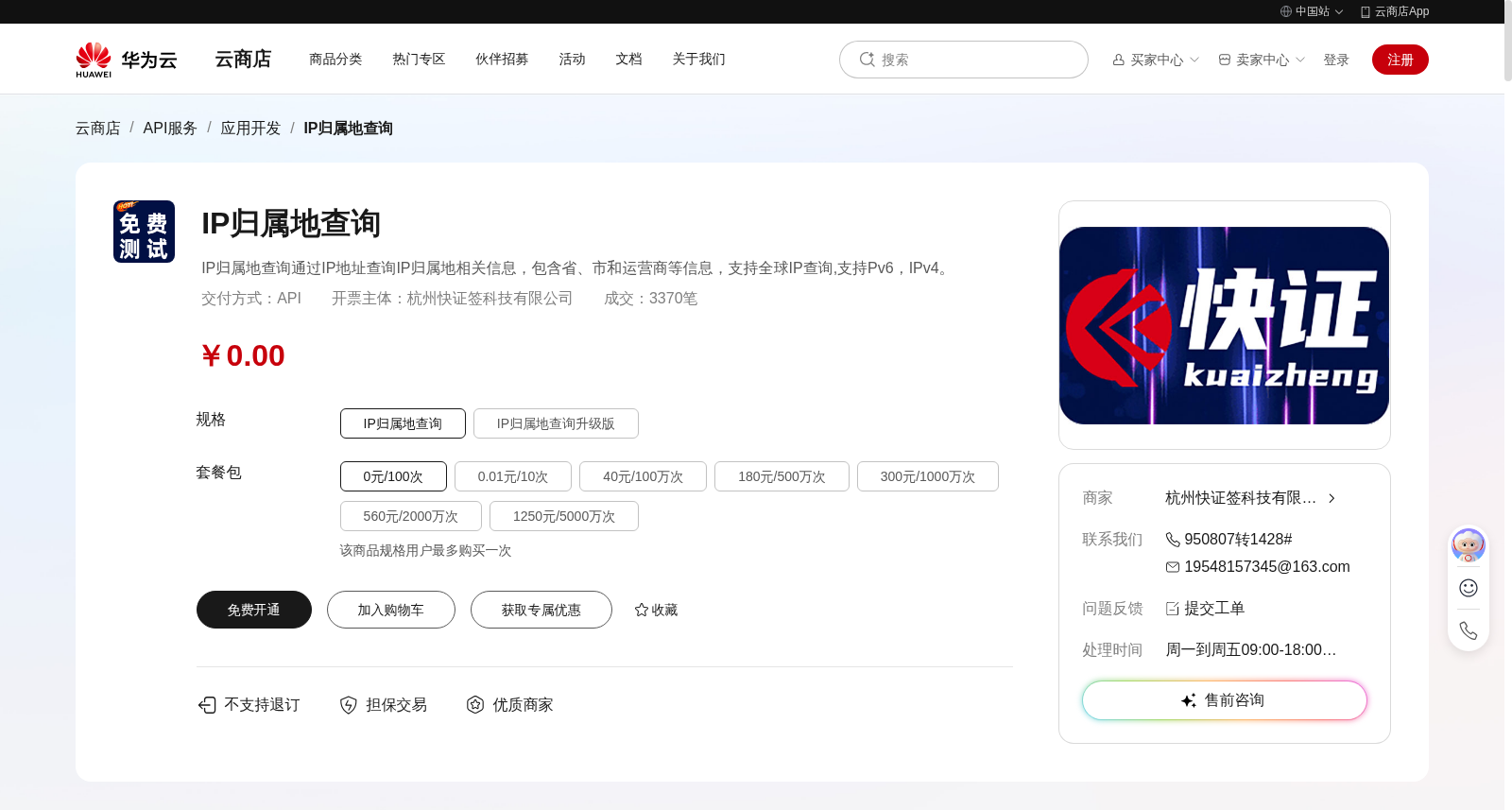Screen dimensions: 1512x810
Task: Choose the 0.01元/10次 package
Action: coord(513,476)
